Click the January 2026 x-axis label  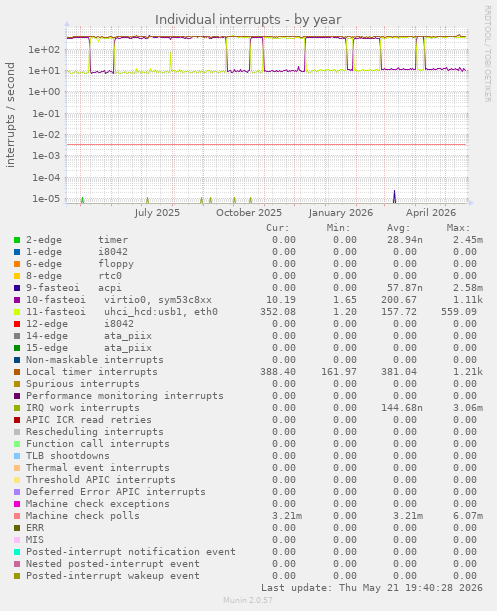pyautogui.click(x=341, y=213)
